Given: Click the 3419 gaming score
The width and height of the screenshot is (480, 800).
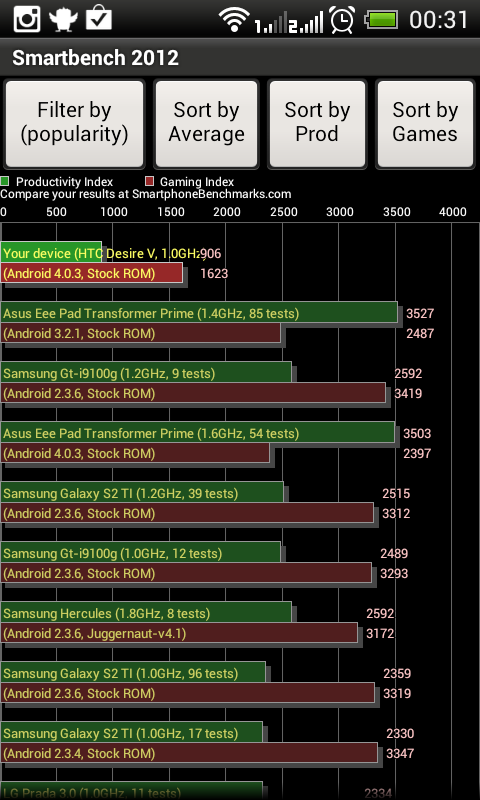Looking at the screenshot, I should coord(408,393).
